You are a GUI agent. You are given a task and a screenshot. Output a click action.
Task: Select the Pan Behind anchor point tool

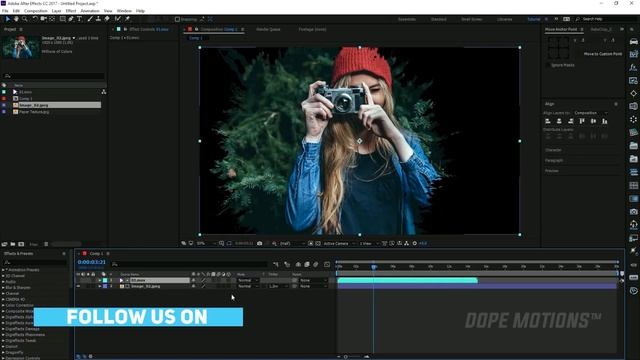pos(52,19)
